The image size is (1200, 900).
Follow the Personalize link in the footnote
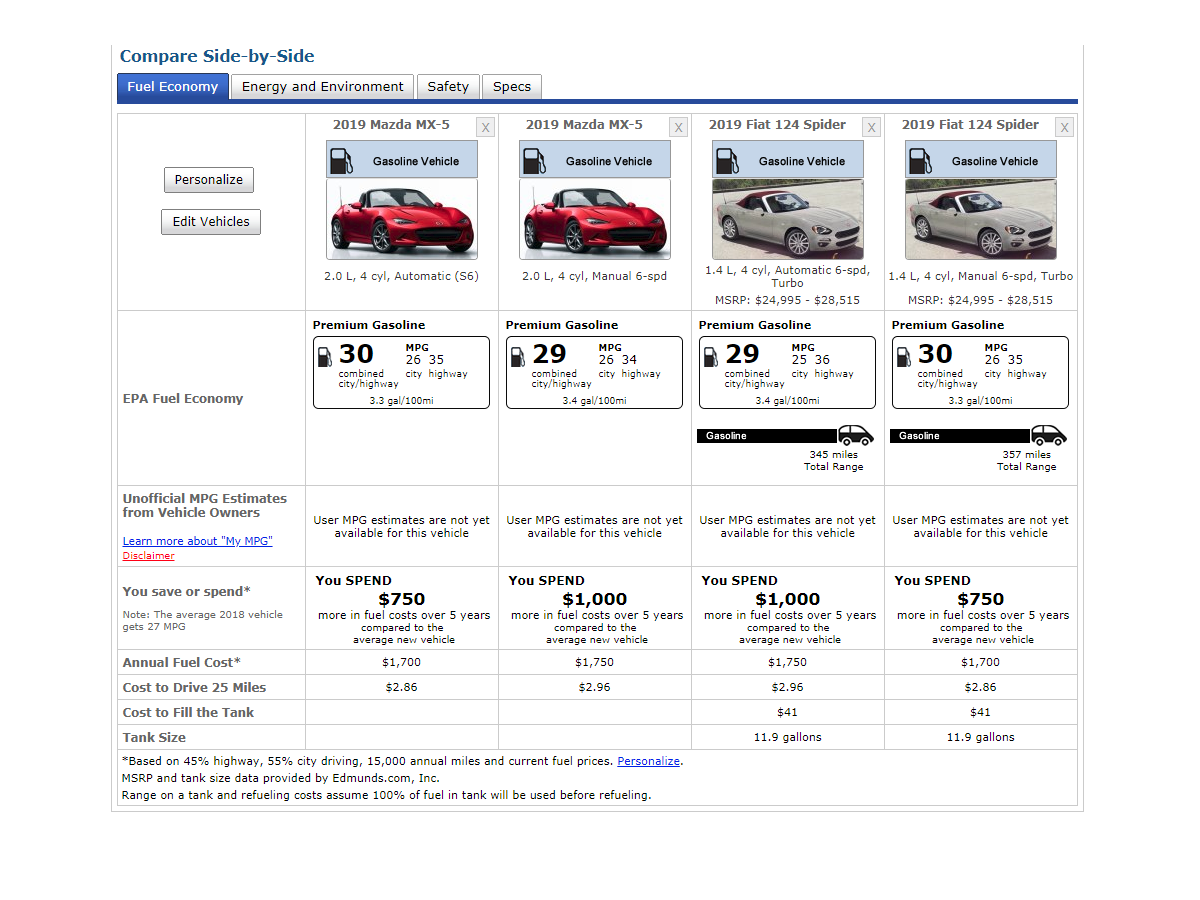point(648,761)
